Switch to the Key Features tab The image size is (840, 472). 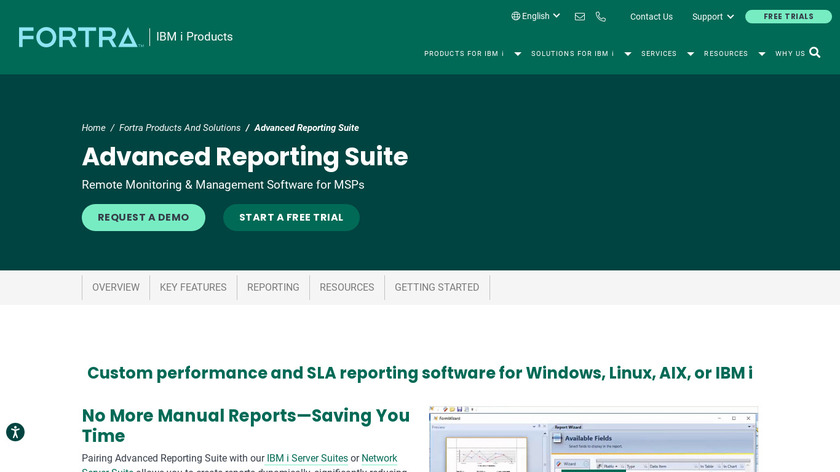point(193,287)
